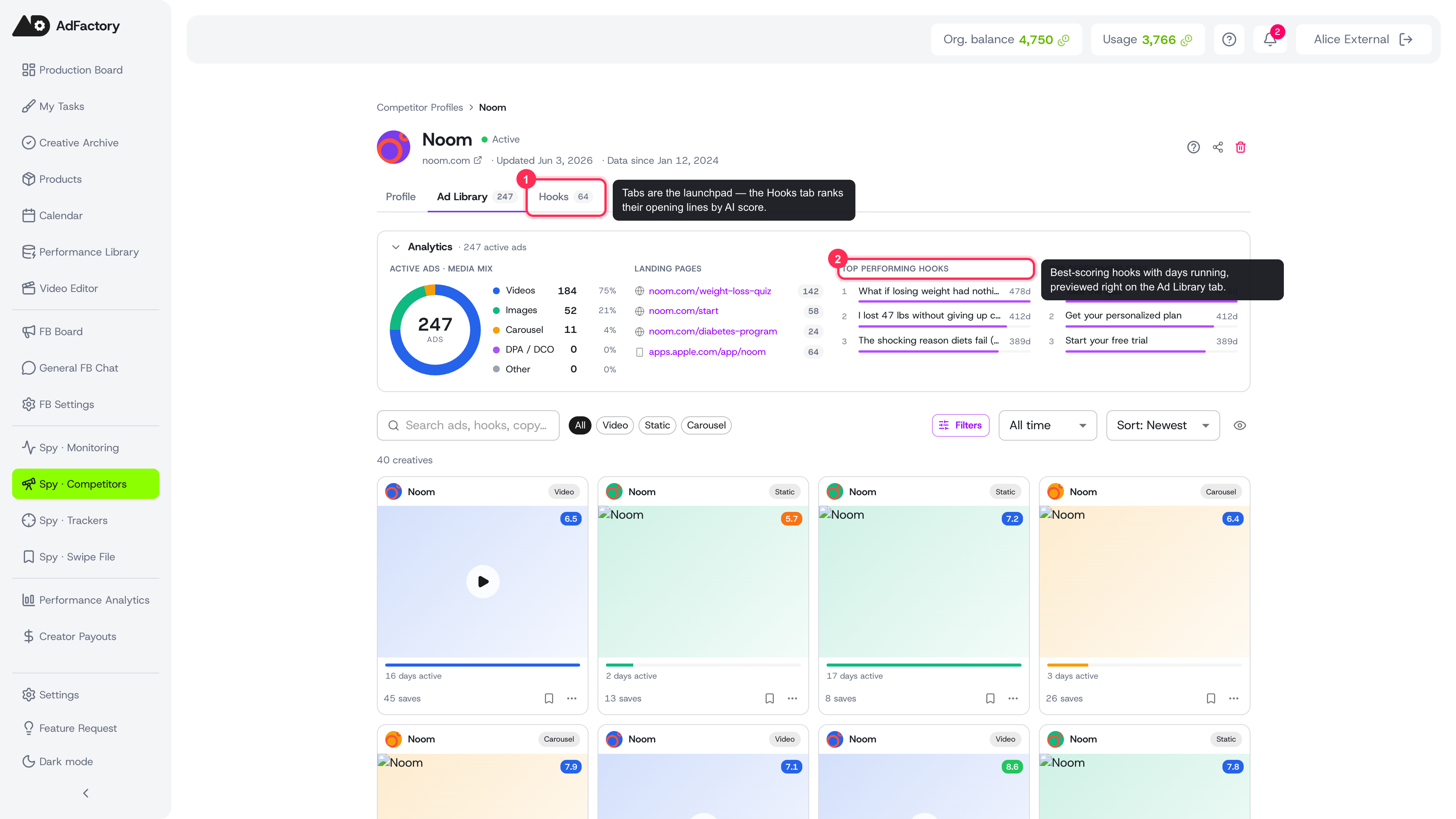
Task: Bookmark the 17 days active static ad
Action: coord(990,698)
